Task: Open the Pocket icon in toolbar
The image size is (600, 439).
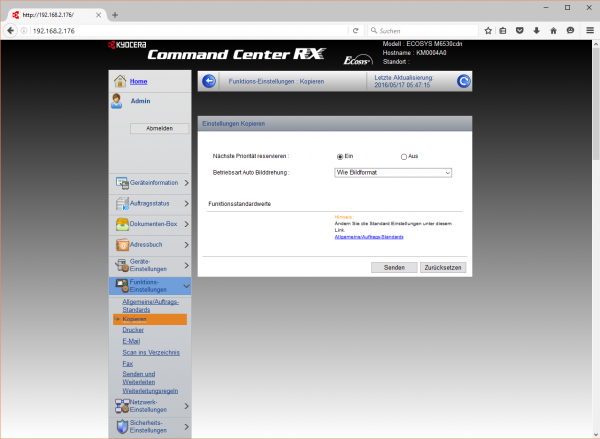Action: pyautogui.click(x=518, y=31)
